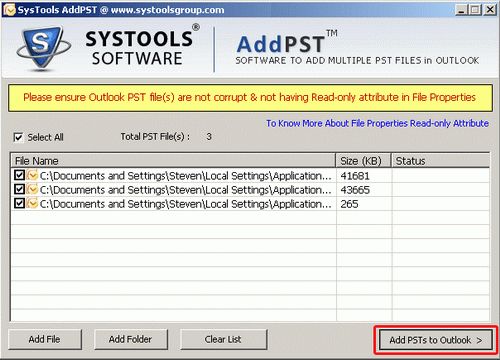Uncheck the file with size 43665
The height and width of the screenshot is (360, 500).
coord(19,189)
